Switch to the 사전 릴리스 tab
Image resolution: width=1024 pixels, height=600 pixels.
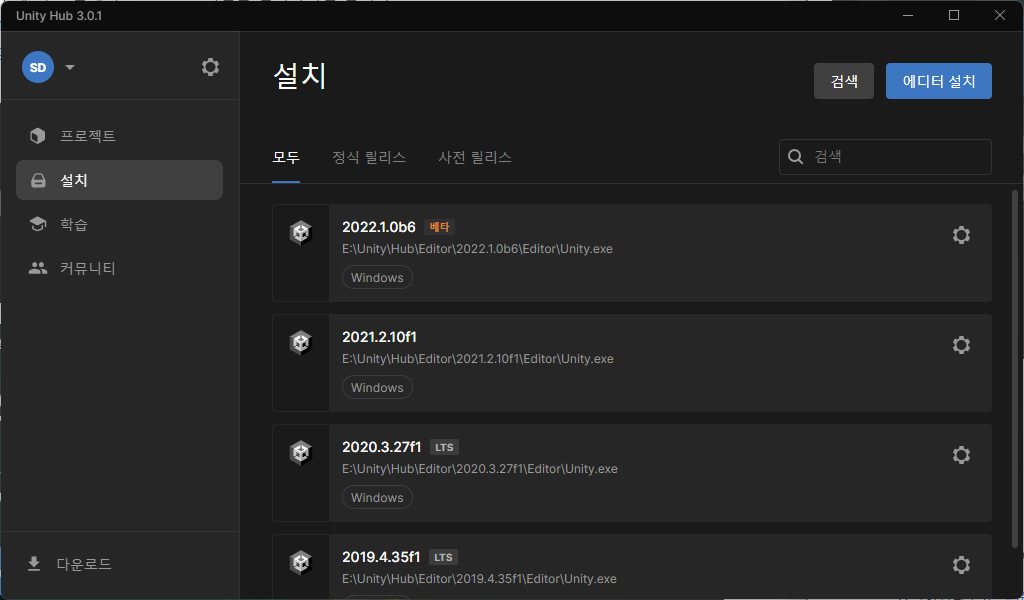[x=475, y=157]
